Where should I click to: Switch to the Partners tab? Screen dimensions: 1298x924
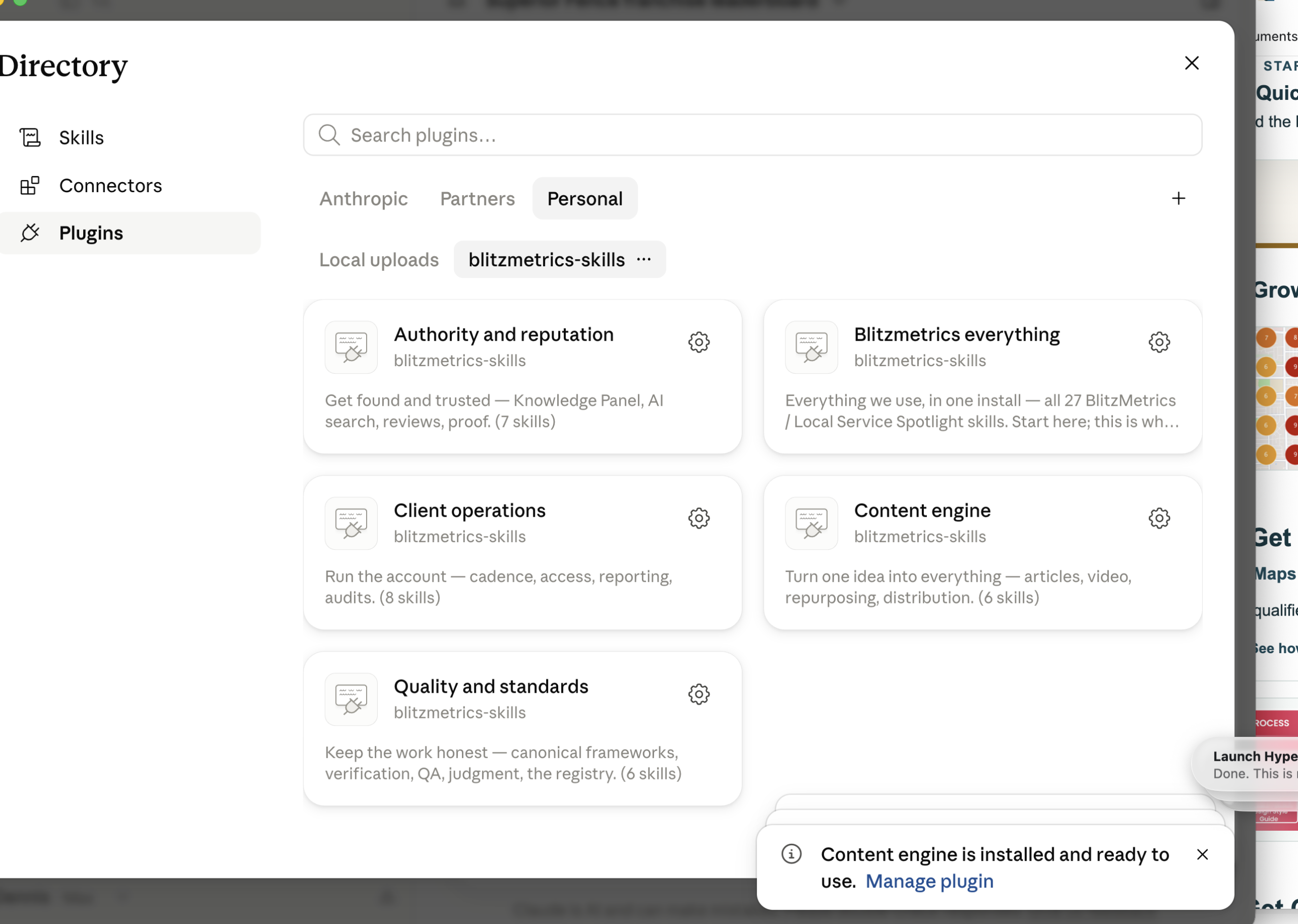point(477,199)
